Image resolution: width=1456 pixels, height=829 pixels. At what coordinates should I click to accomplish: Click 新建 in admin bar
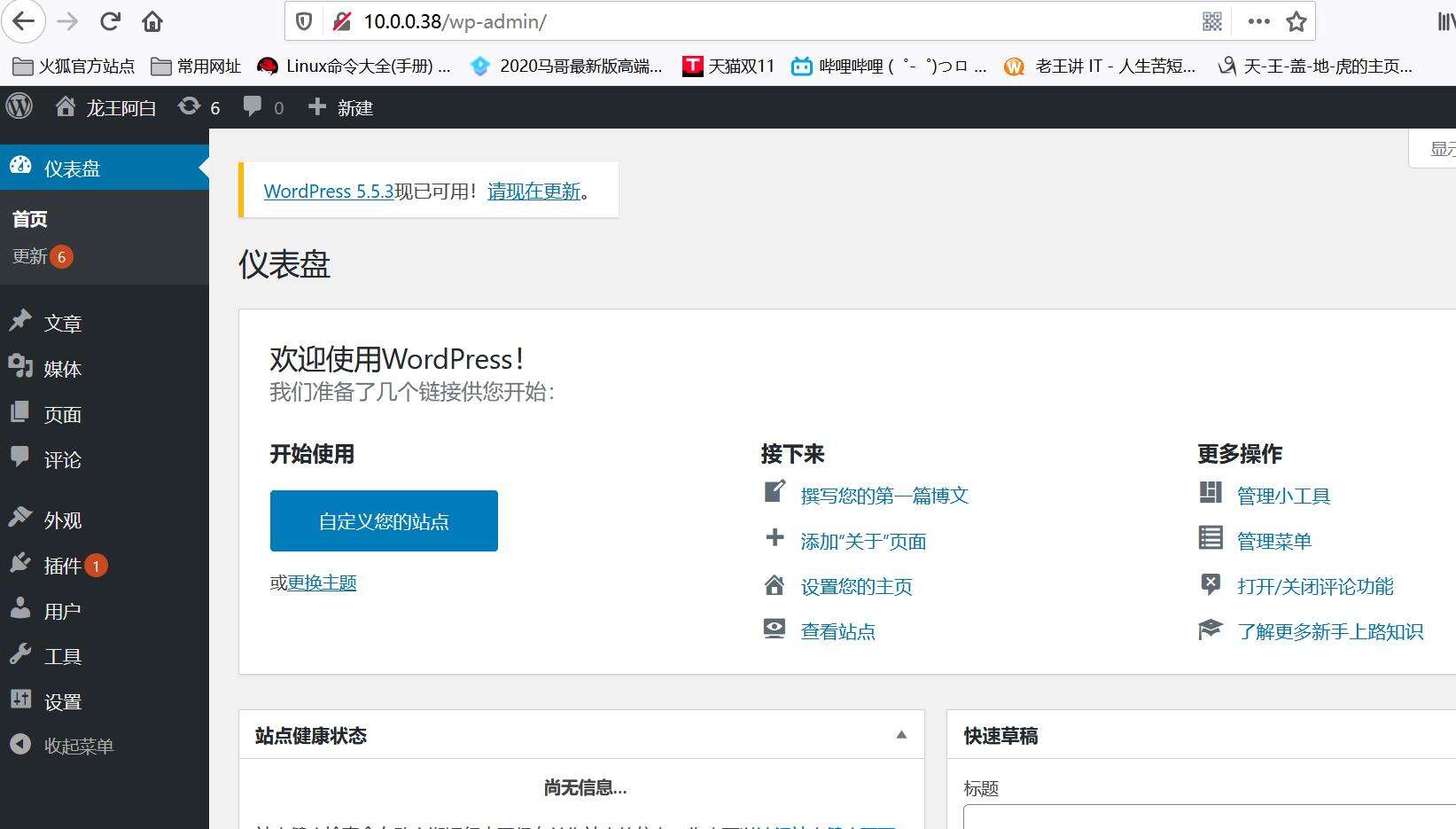[340, 107]
